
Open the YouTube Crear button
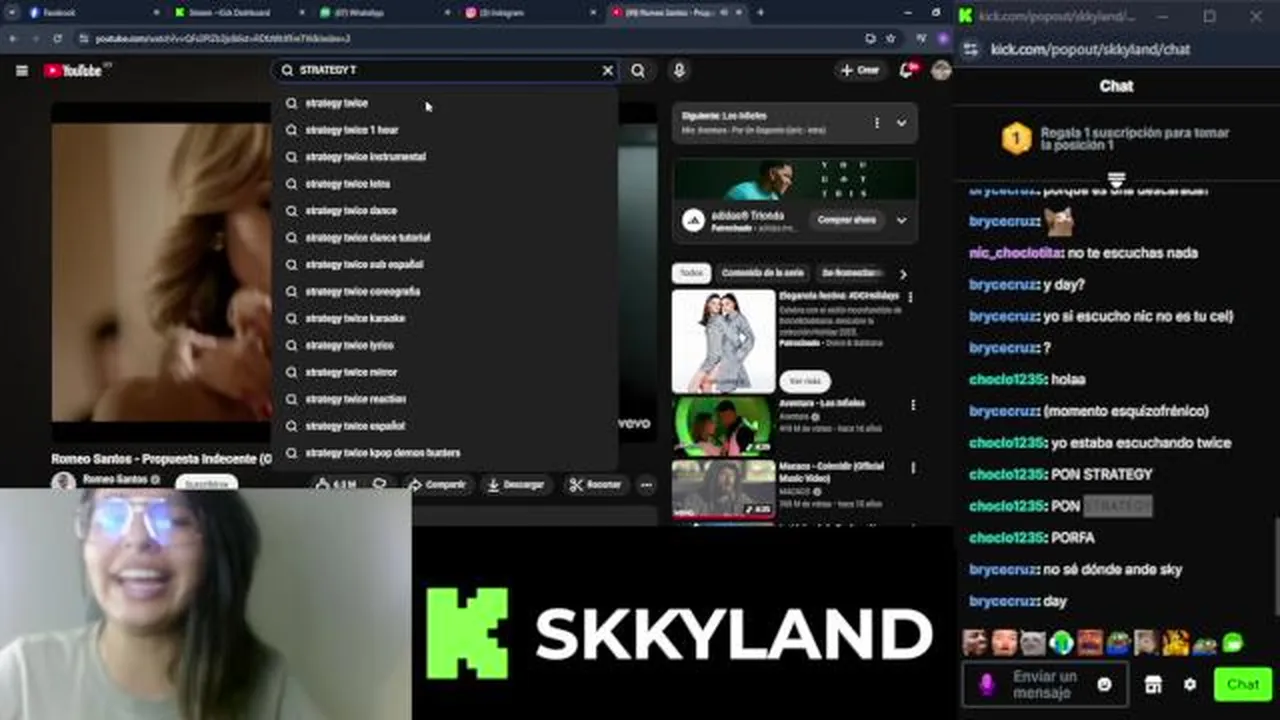860,71
